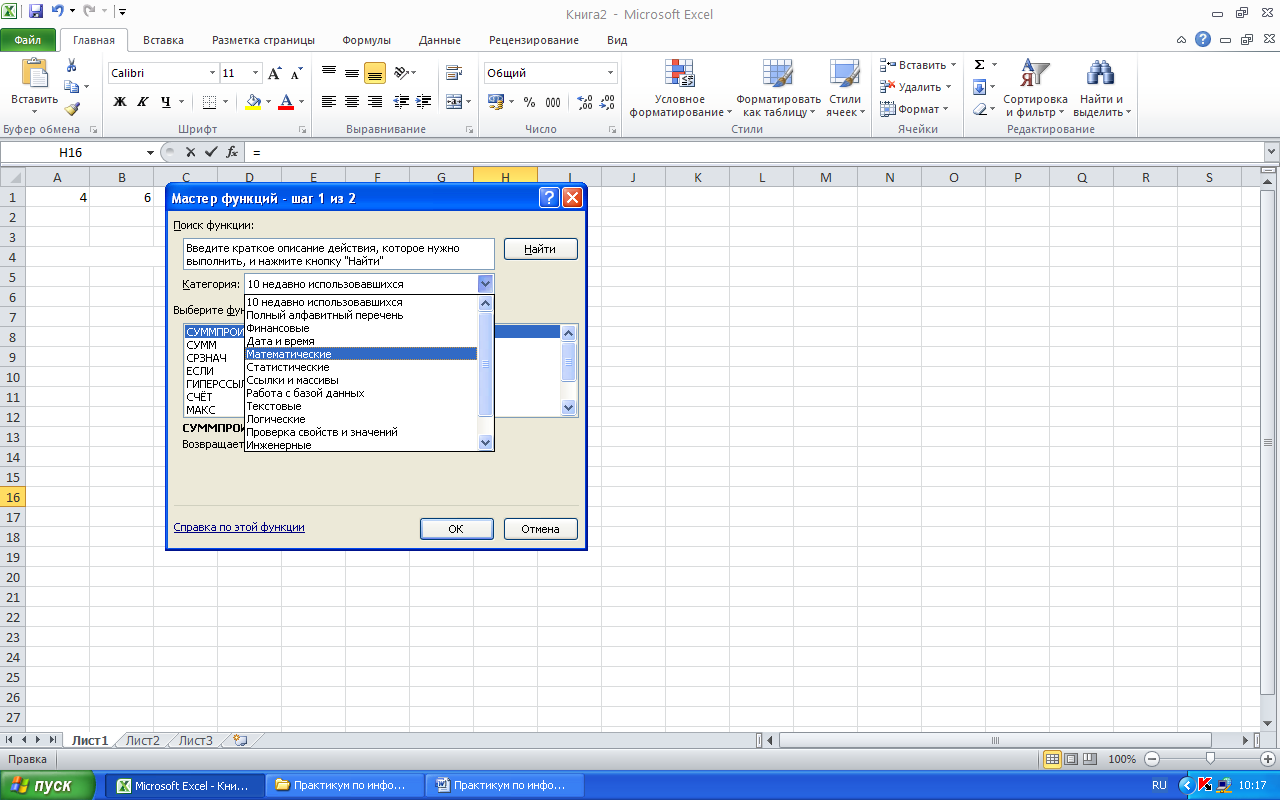Click the function search description field
The height and width of the screenshot is (800, 1280).
pyautogui.click(x=339, y=254)
